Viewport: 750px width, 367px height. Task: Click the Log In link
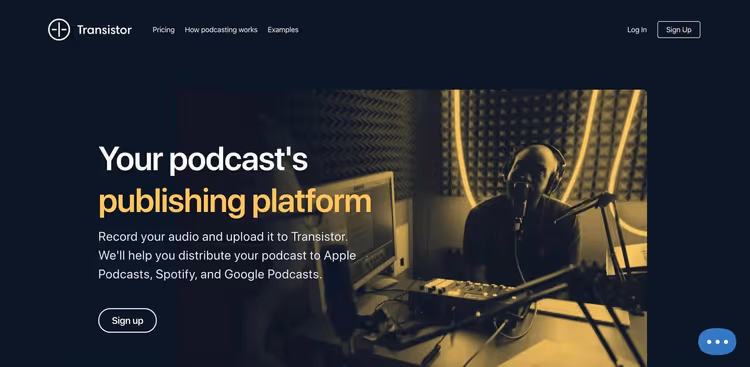637,30
